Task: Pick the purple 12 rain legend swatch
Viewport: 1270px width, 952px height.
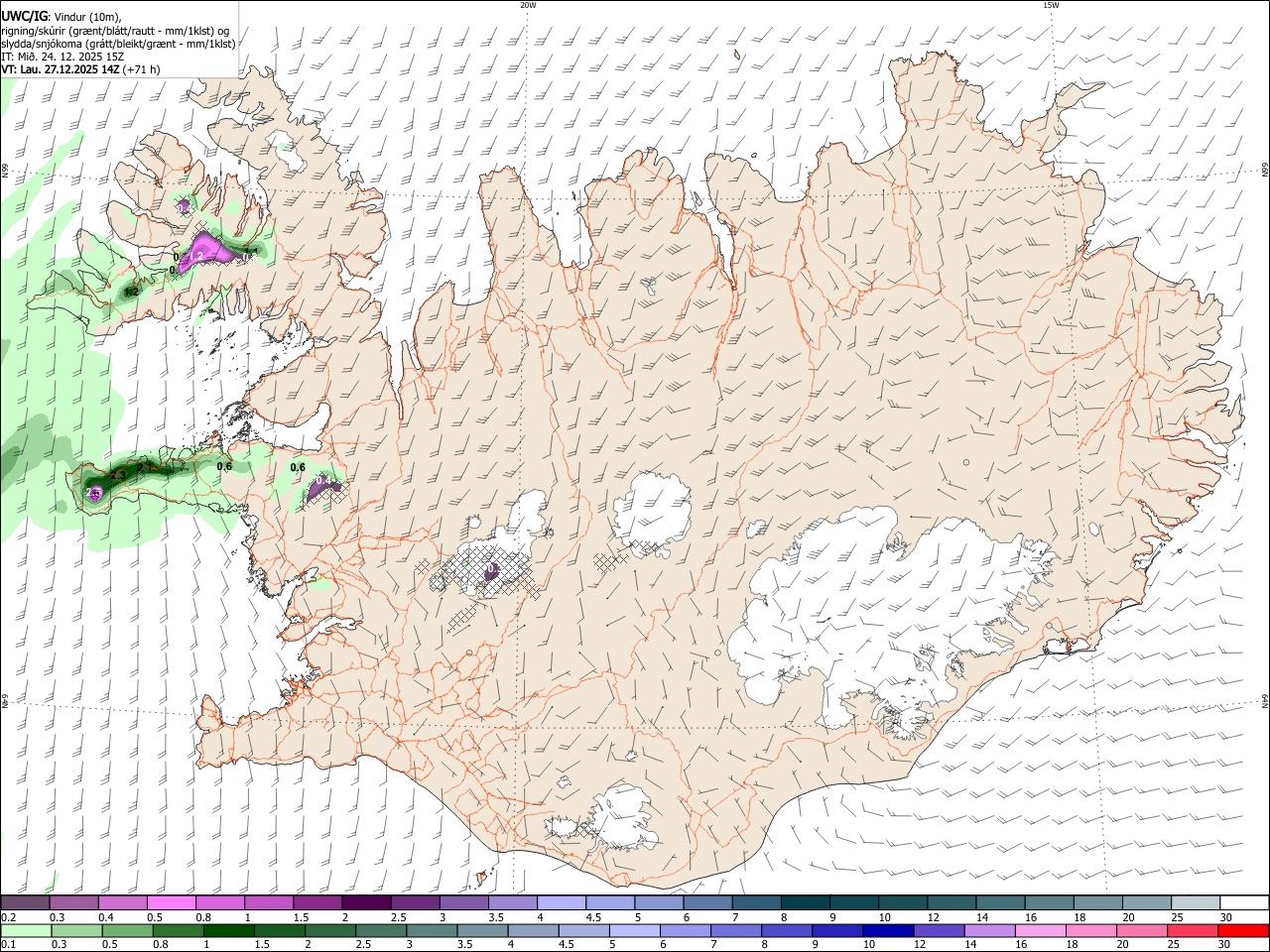Action: [x=939, y=931]
